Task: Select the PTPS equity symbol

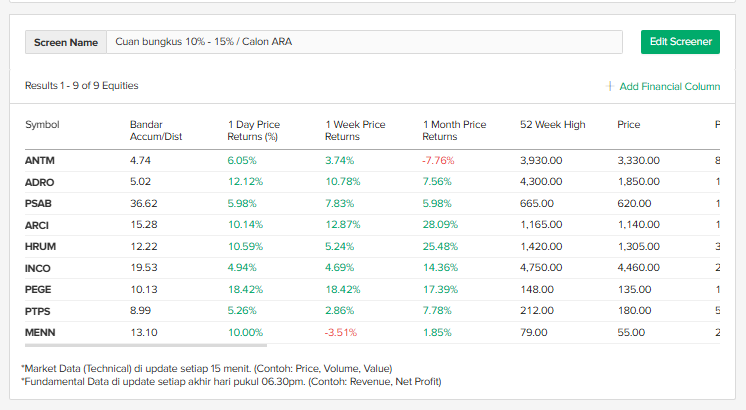Action: click(x=38, y=312)
